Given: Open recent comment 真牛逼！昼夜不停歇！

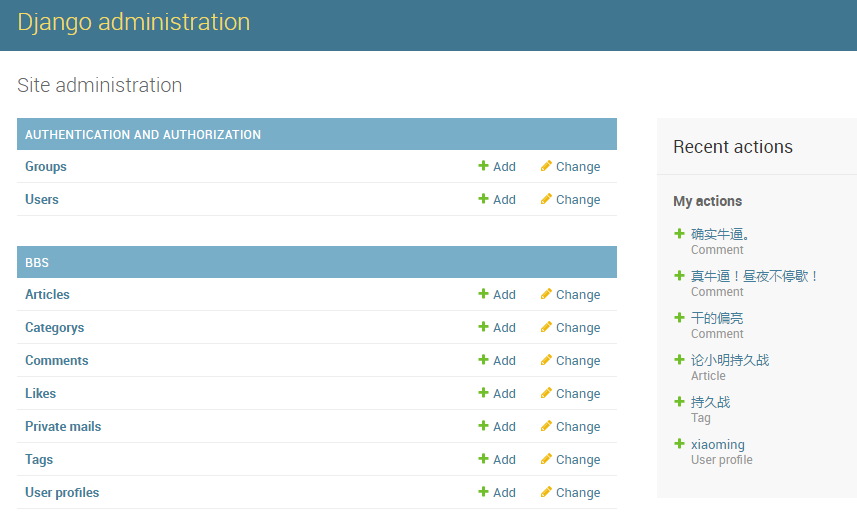Looking at the screenshot, I should click(x=754, y=276).
